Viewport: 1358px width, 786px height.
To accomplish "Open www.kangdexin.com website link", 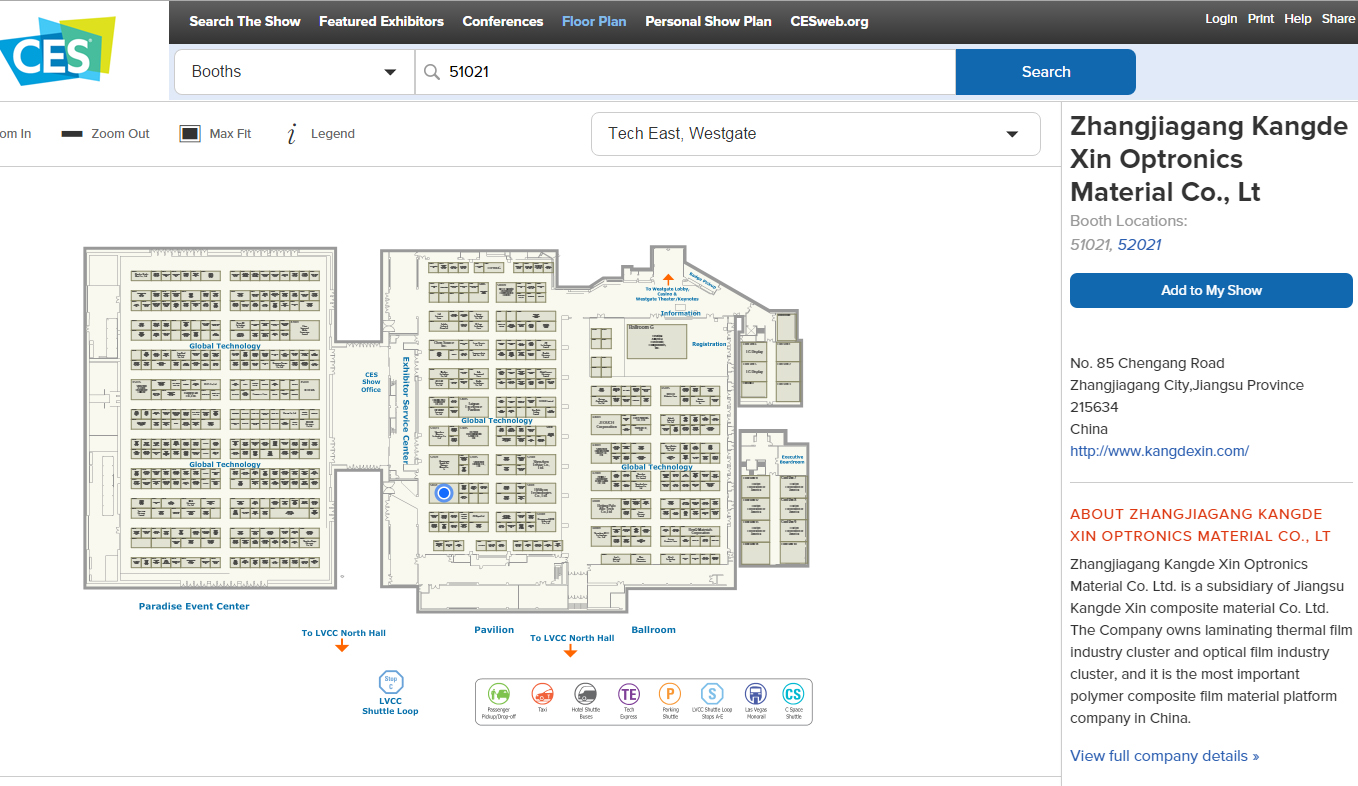I will (1159, 451).
